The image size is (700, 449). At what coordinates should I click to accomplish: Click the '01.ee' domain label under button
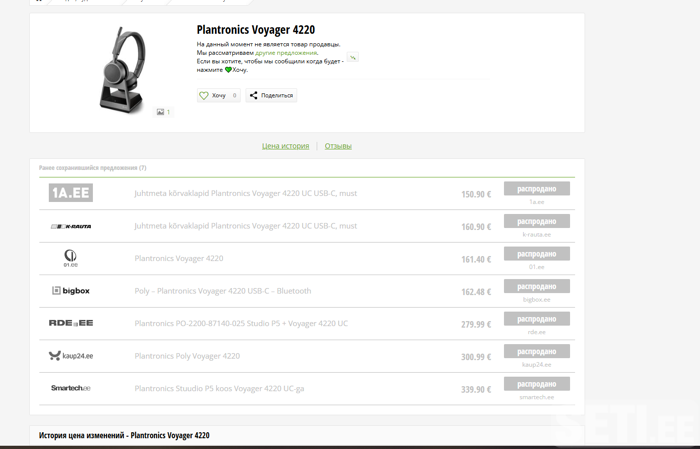[x=537, y=267]
